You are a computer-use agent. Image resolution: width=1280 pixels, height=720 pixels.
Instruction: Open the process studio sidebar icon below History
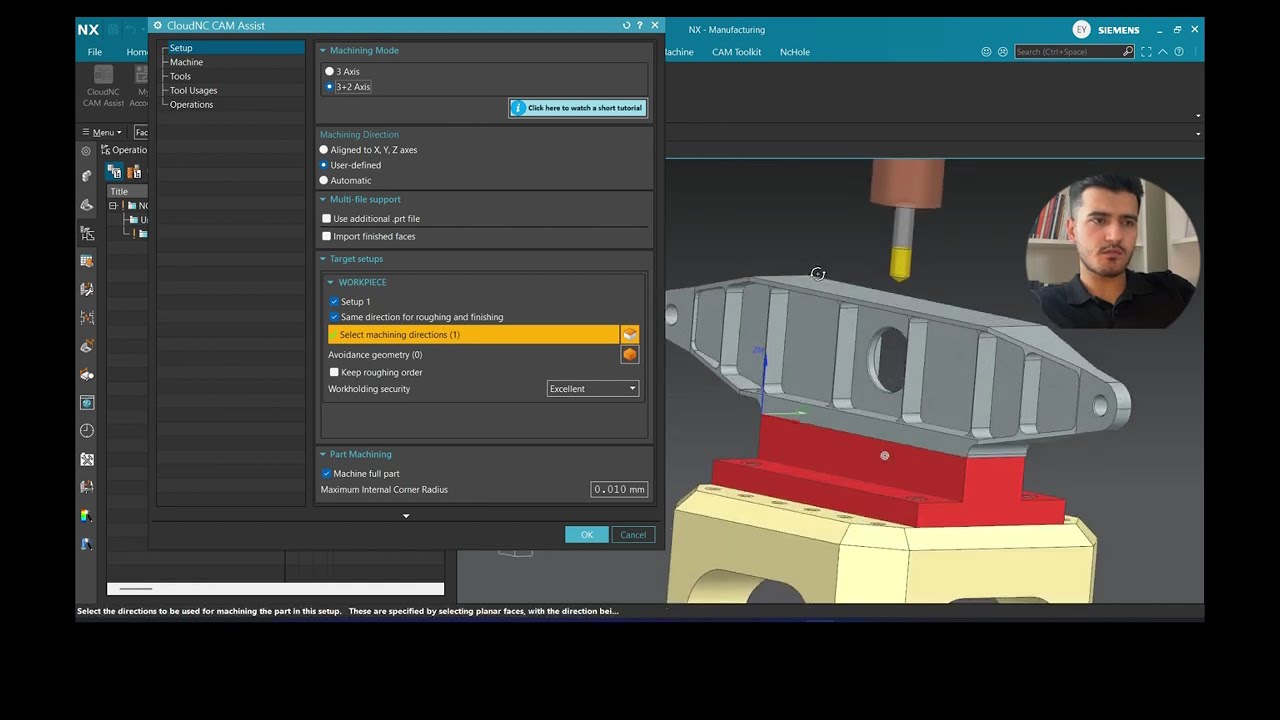87,459
